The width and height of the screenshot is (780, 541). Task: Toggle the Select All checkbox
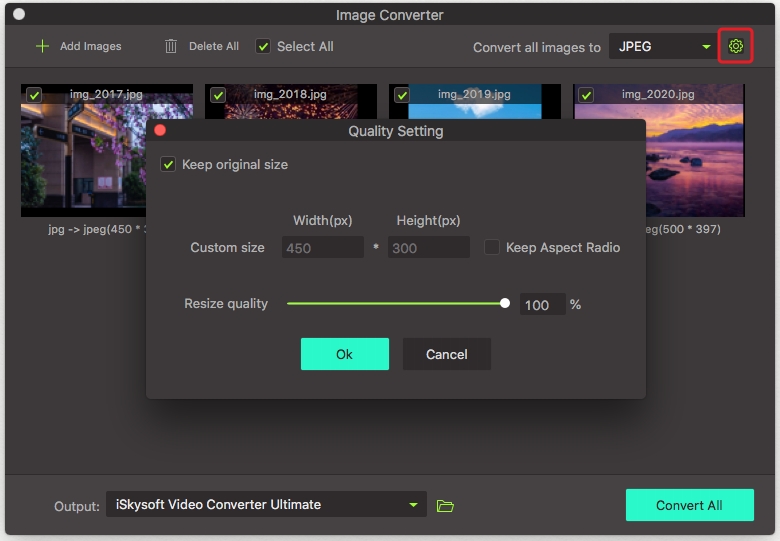(263, 46)
